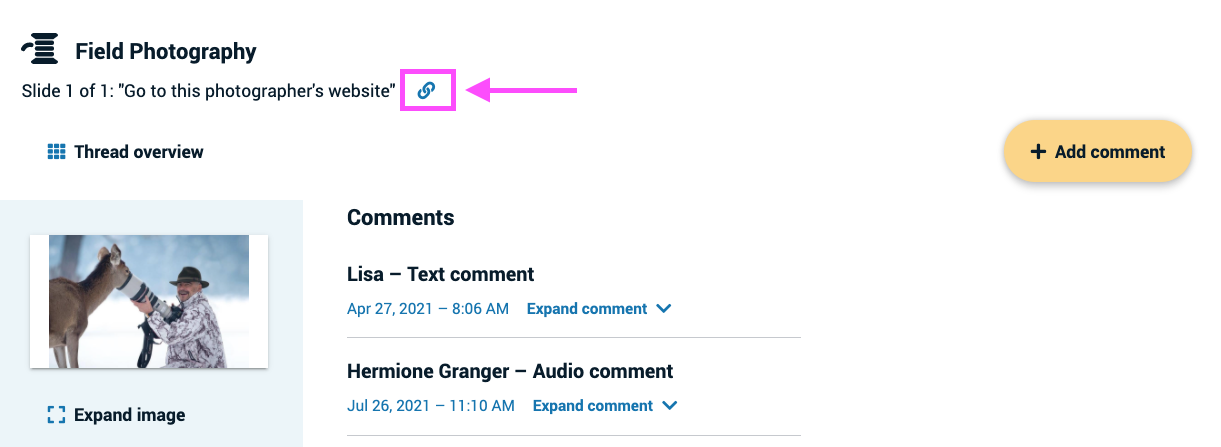Click Expand comment under Hermione Granger
The width and height of the screenshot is (1221, 447).
coord(593,406)
